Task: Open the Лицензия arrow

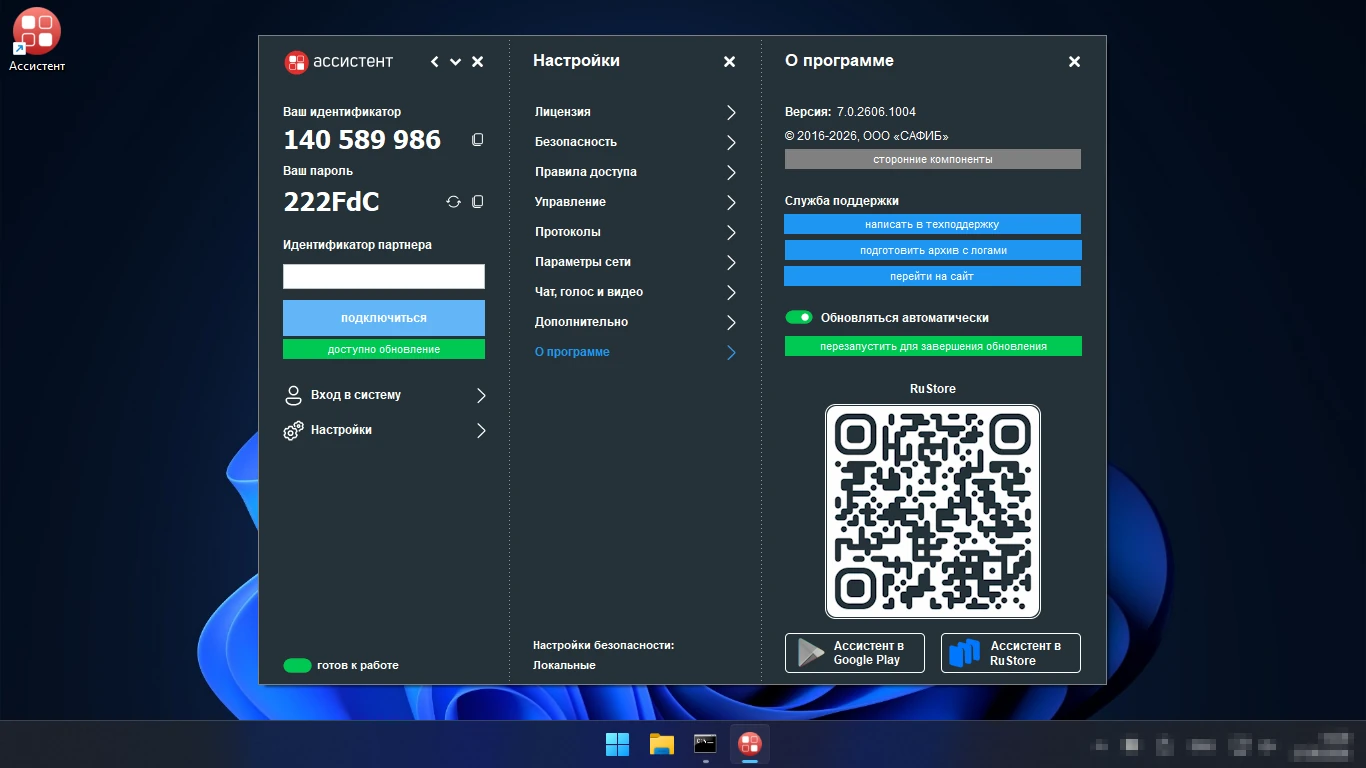Action: (732, 112)
